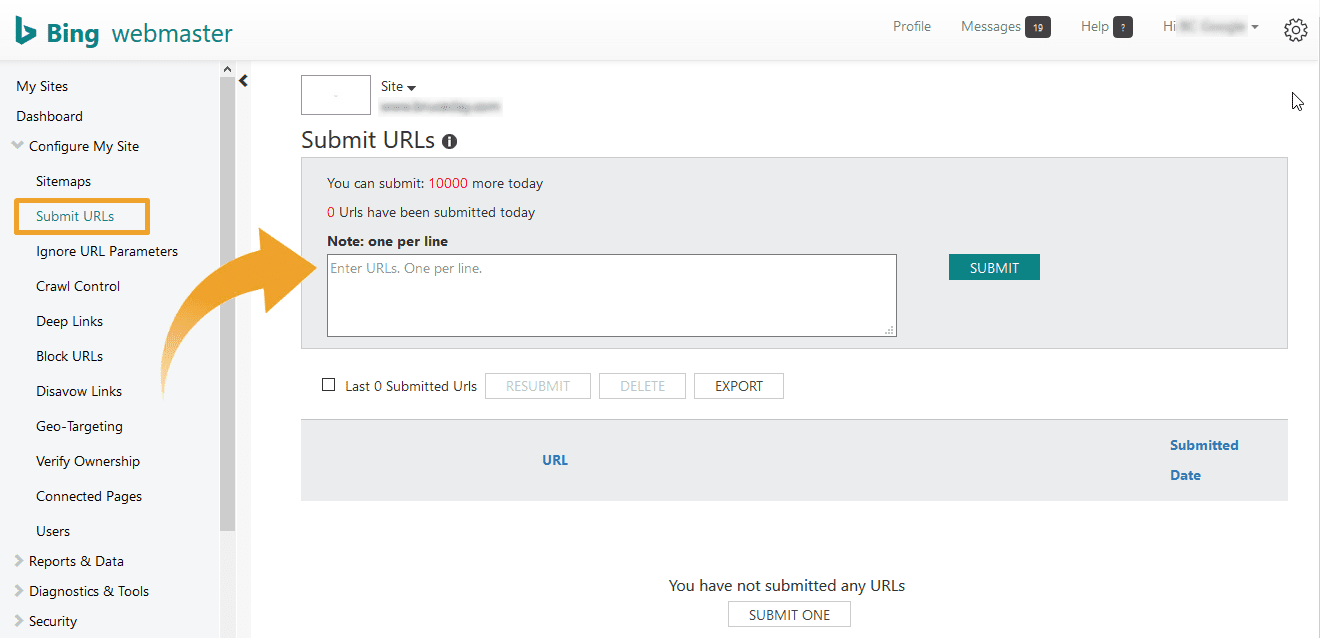Collapse sidebar using the left arrow icon

click(x=243, y=81)
